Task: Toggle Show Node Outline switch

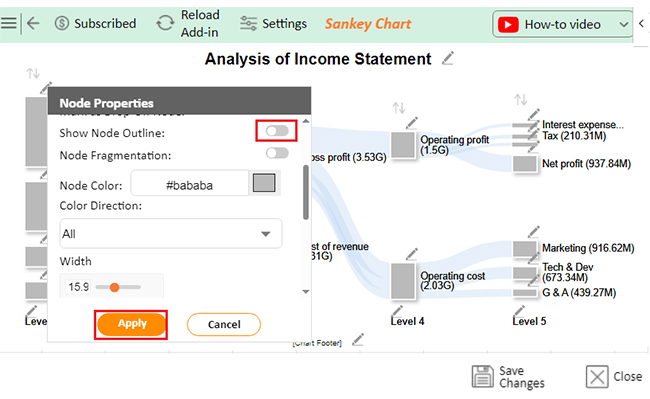Action: tap(277, 131)
